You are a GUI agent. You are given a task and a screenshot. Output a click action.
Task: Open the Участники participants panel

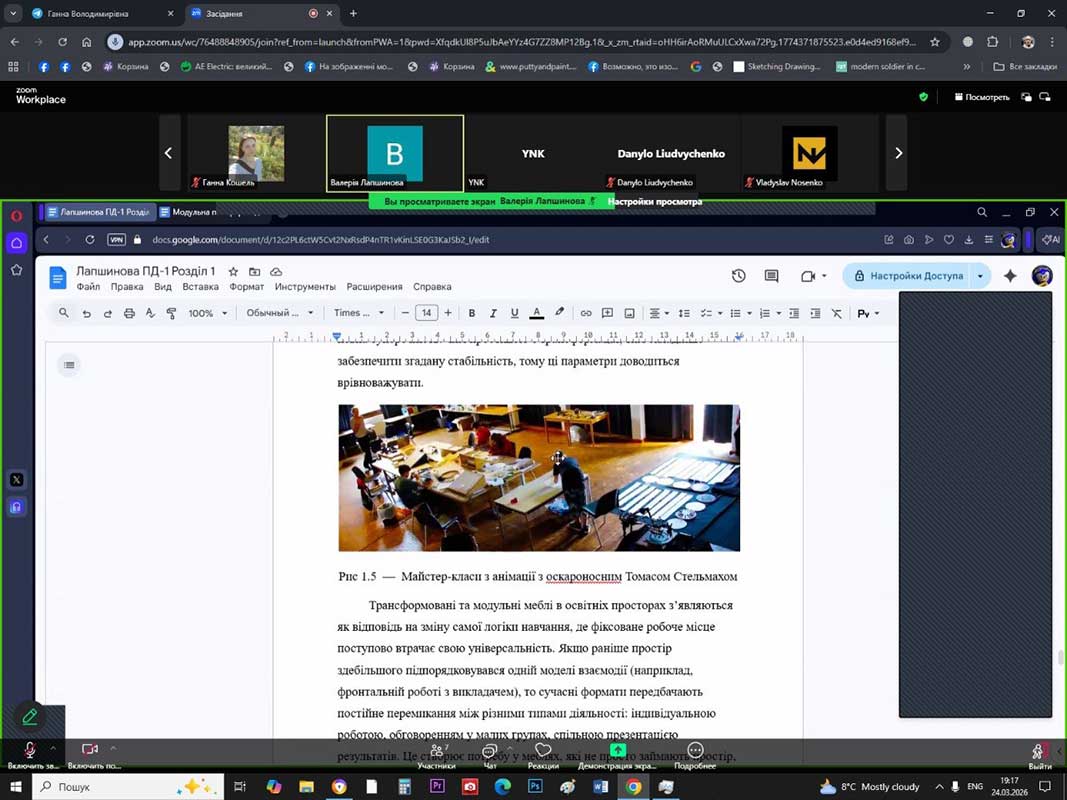pyautogui.click(x=436, y=754)
